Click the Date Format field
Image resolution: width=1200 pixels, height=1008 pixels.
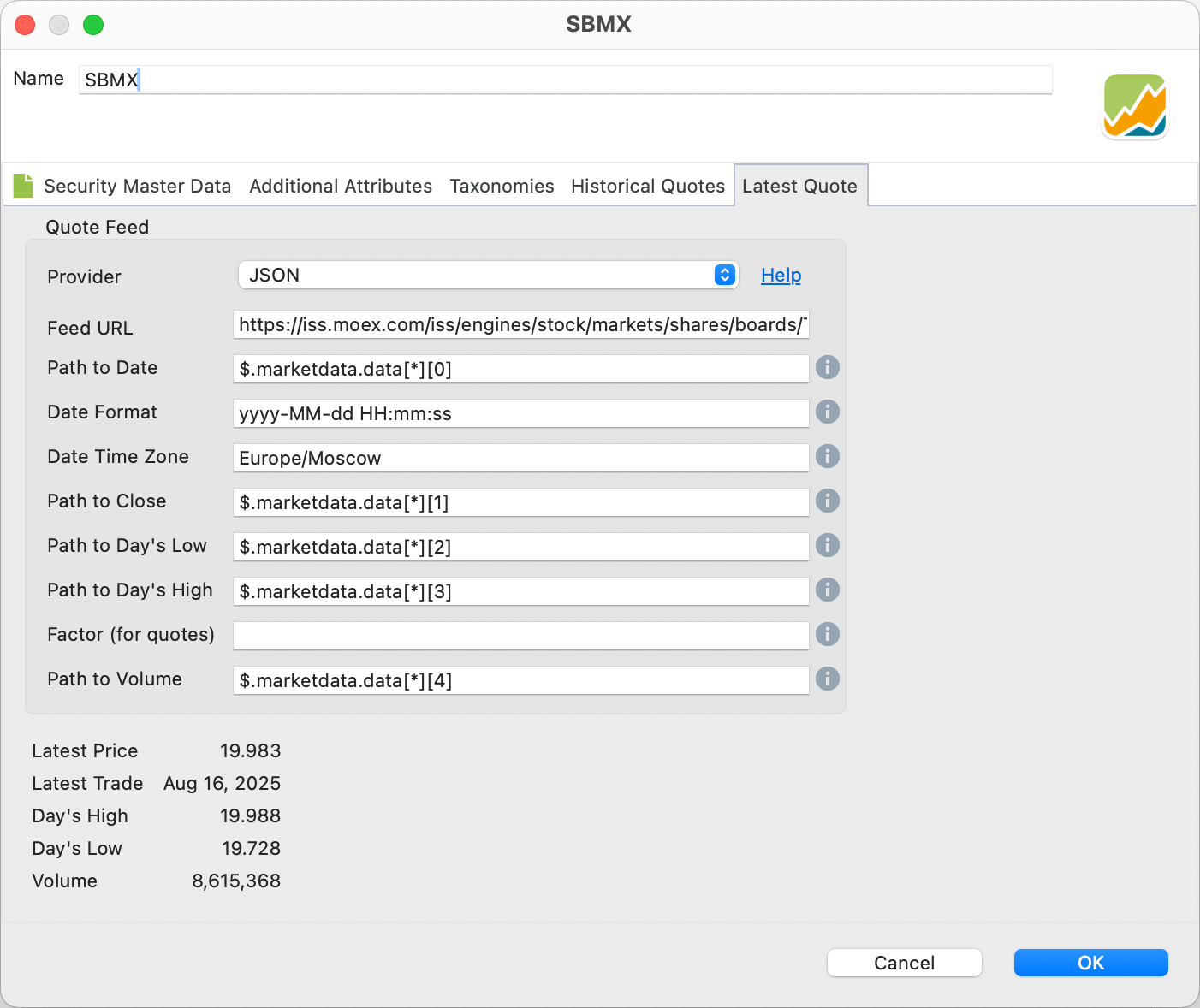(x=521, y=413)
